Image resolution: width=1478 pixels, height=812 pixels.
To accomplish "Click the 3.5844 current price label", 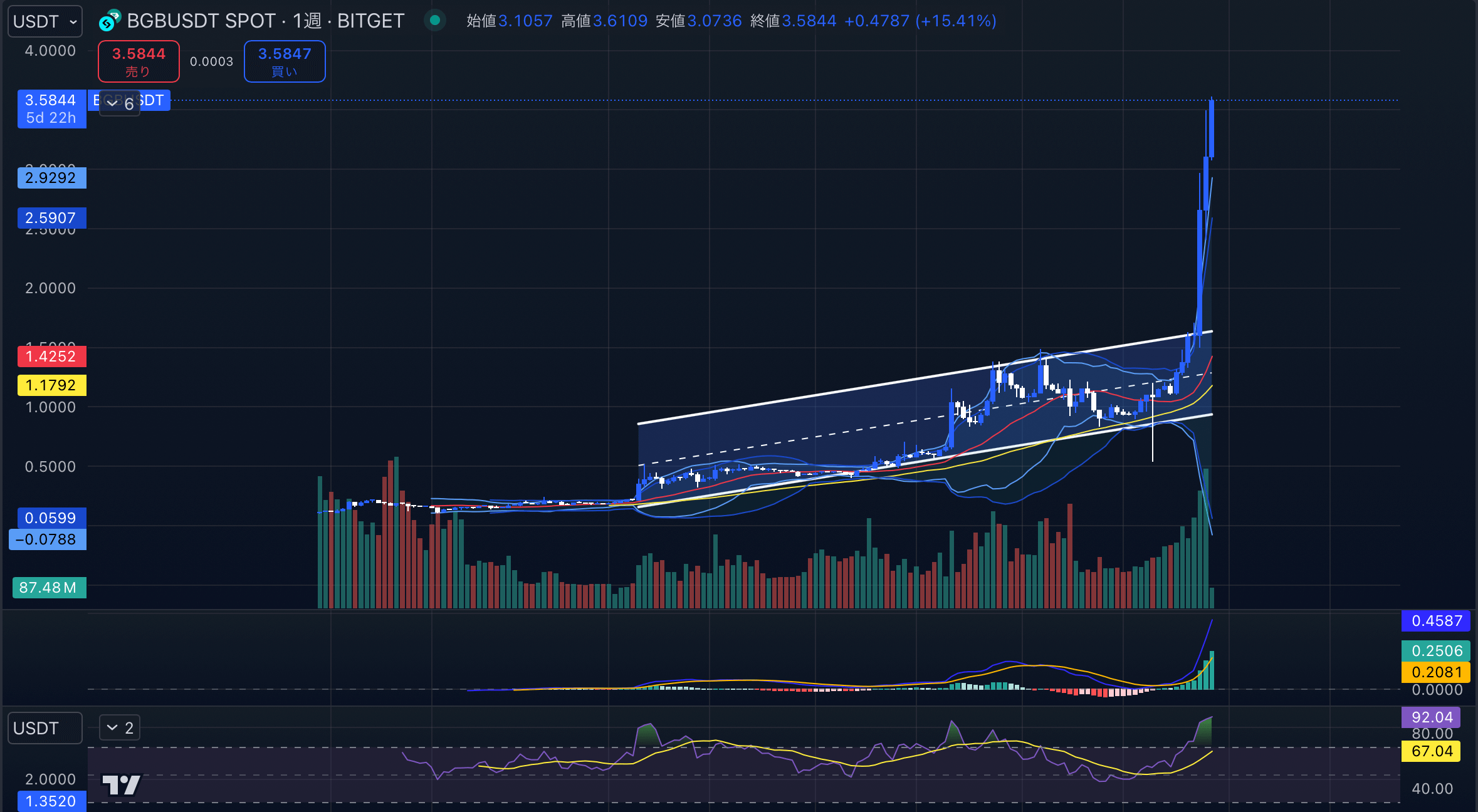I will coord(51,100).
